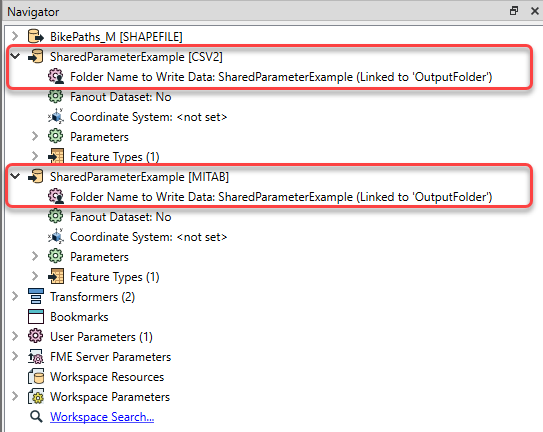Select SharedParameterExample [CSV2] writer label
The width and height of the screenshot is (543, 432).
[136, 56]
